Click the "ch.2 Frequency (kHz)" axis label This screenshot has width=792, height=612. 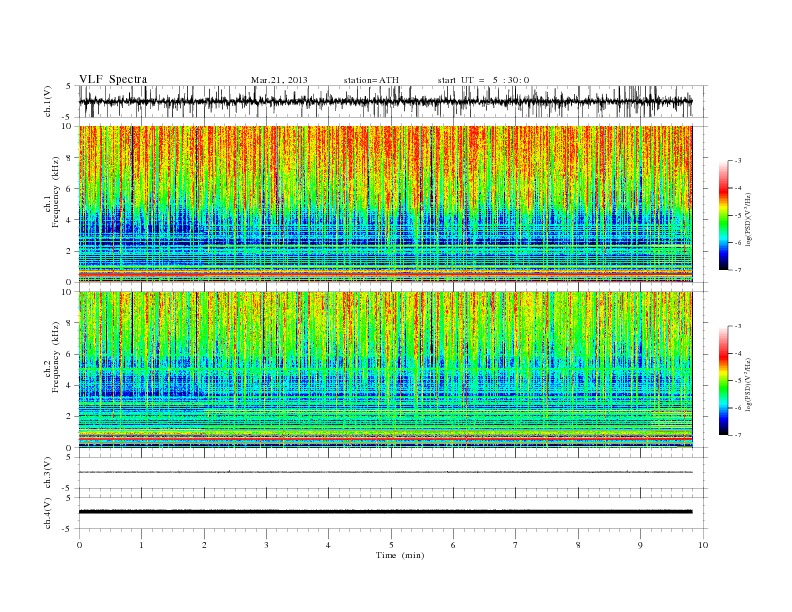(52, 356)
